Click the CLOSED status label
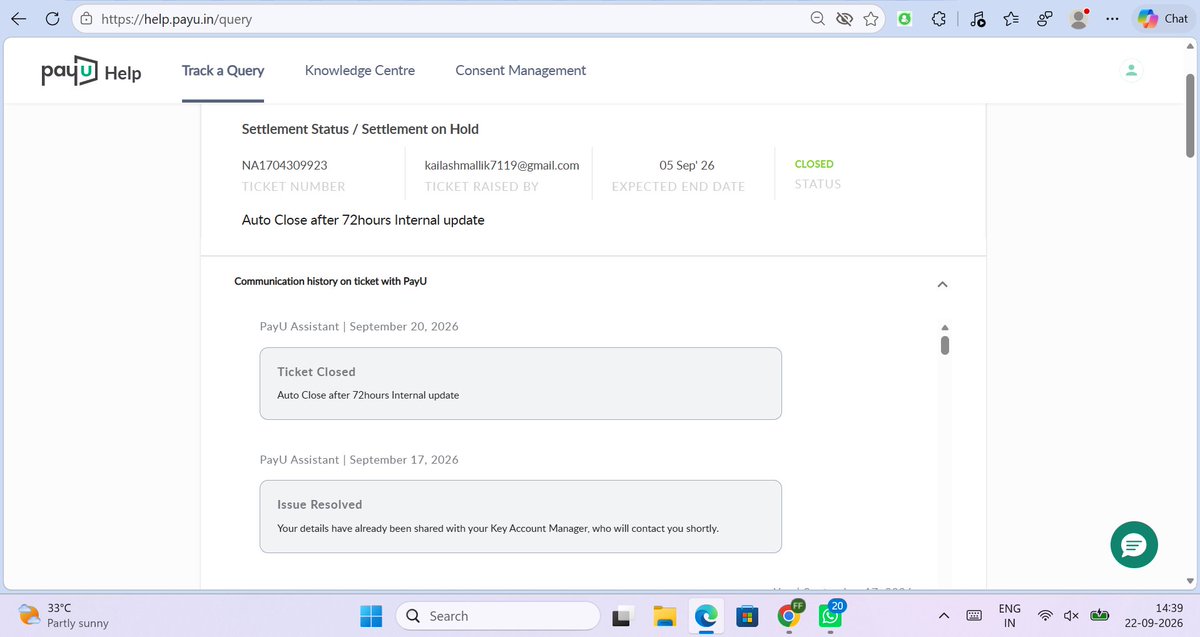This screenshot has height=637, width=1200. click(814, 164)
